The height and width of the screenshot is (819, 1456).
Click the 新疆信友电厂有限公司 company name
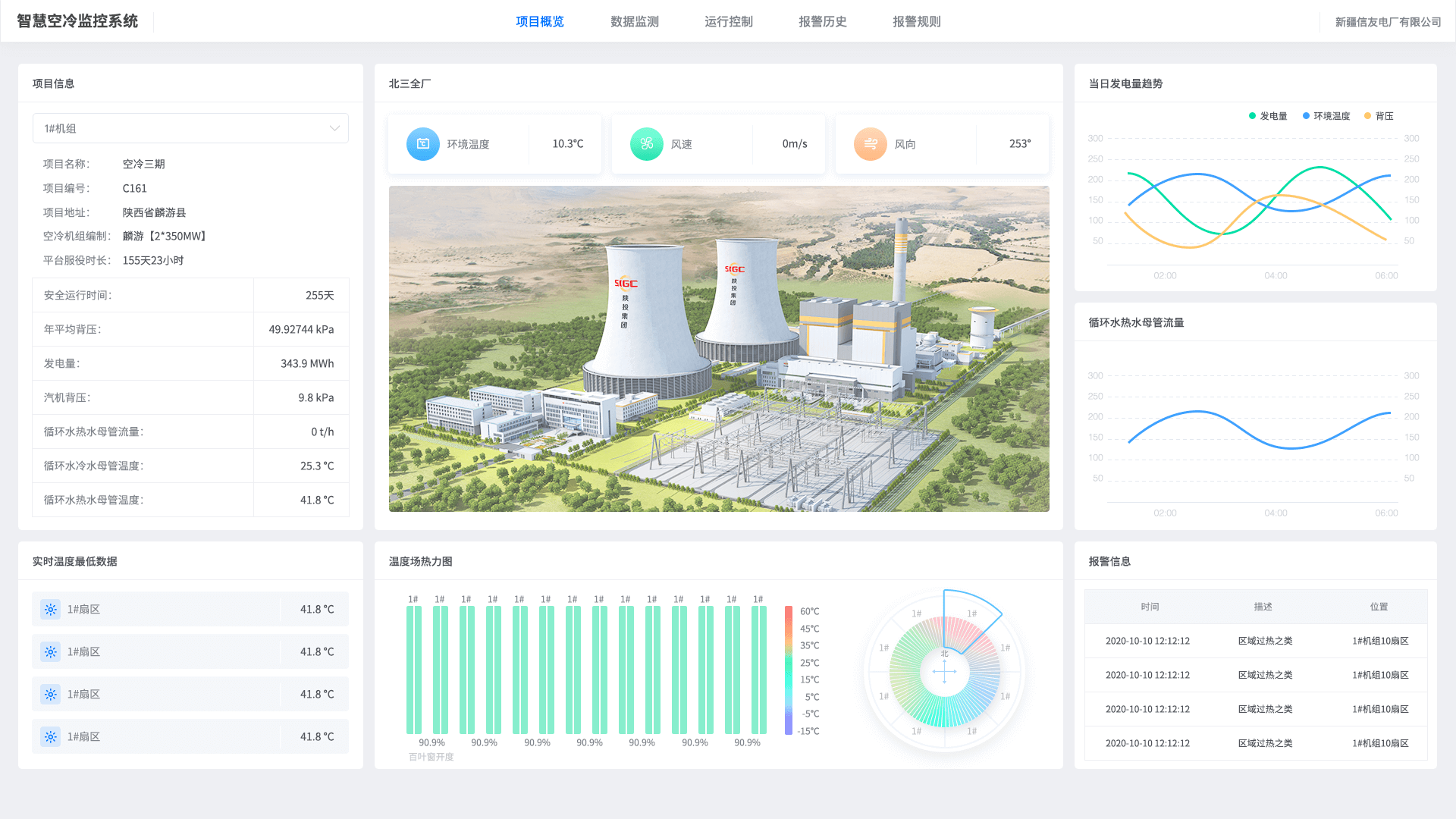tap(1388, 22)
